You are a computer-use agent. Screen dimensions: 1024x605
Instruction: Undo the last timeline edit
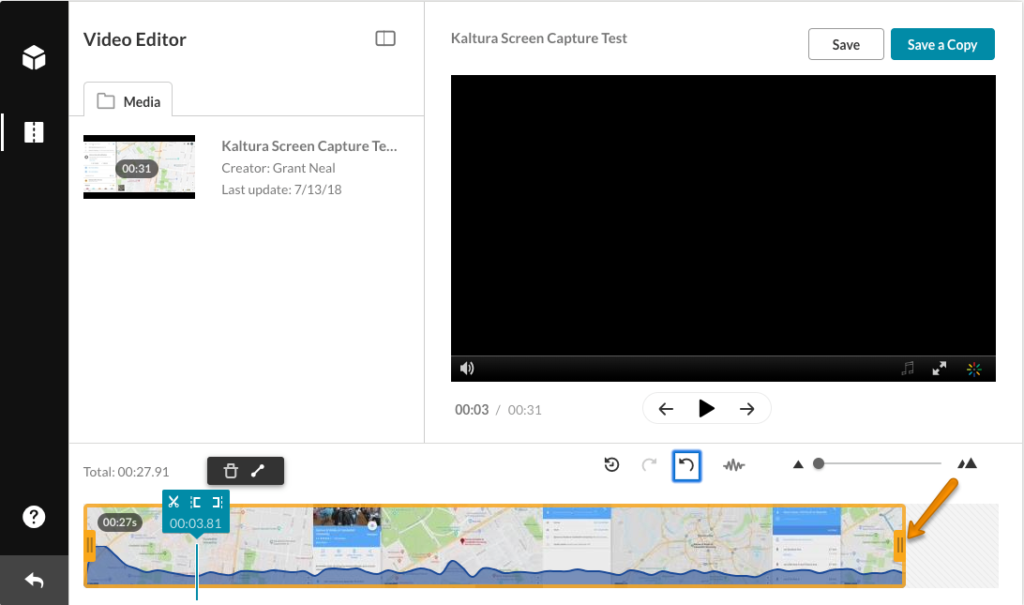687,463
